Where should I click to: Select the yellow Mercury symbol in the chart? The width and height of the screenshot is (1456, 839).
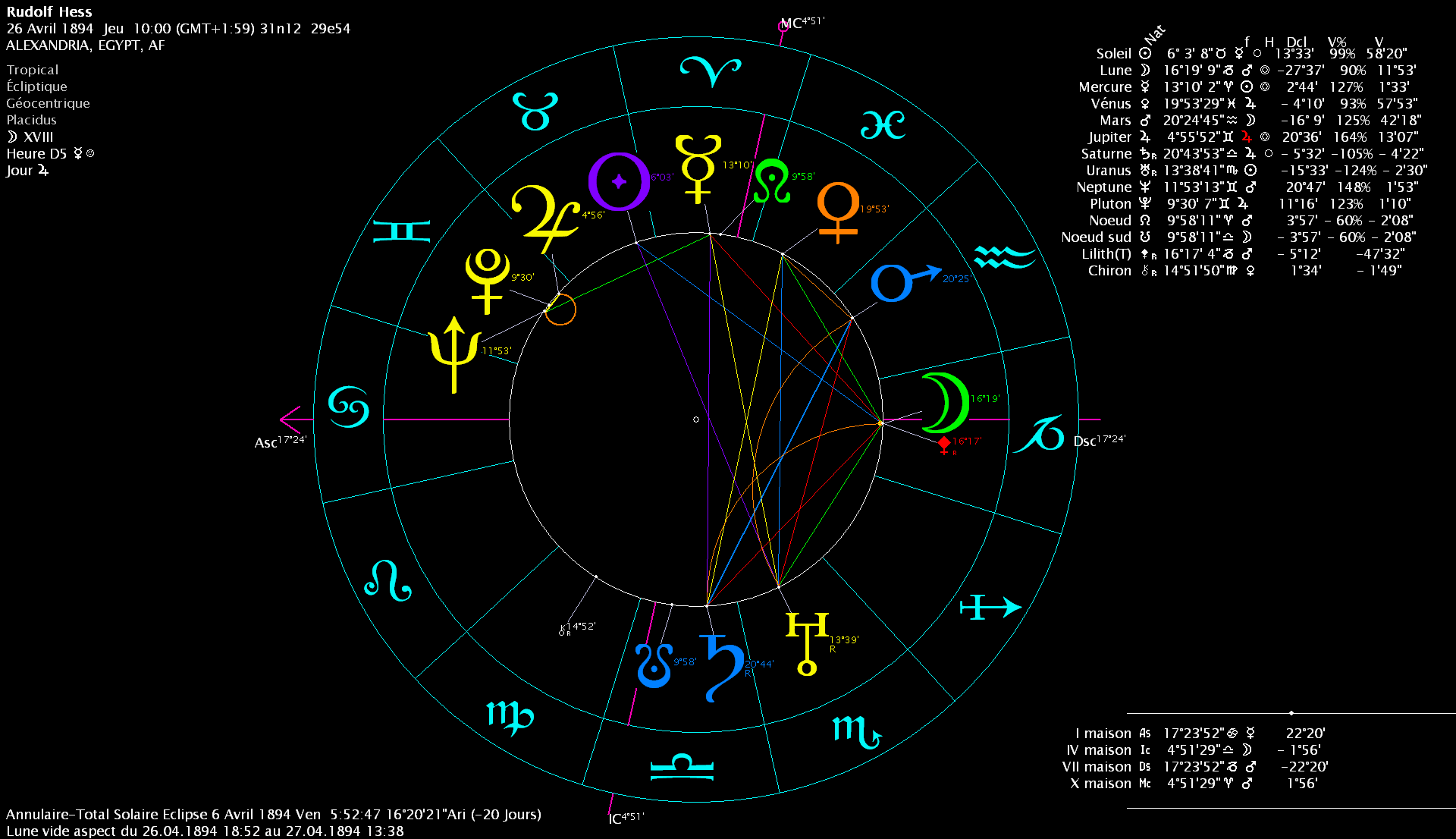(x=698, y=170)
